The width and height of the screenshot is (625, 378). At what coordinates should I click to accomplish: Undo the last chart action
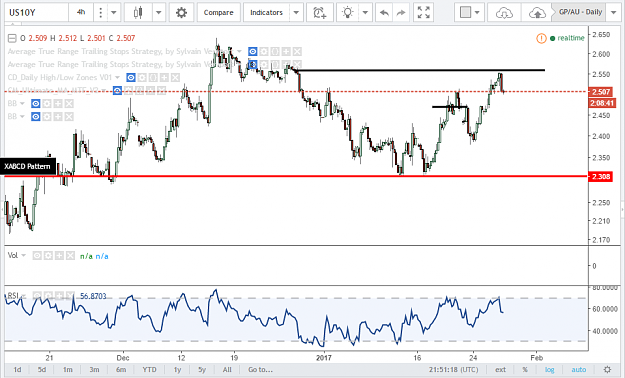click(x=384, y=13)
